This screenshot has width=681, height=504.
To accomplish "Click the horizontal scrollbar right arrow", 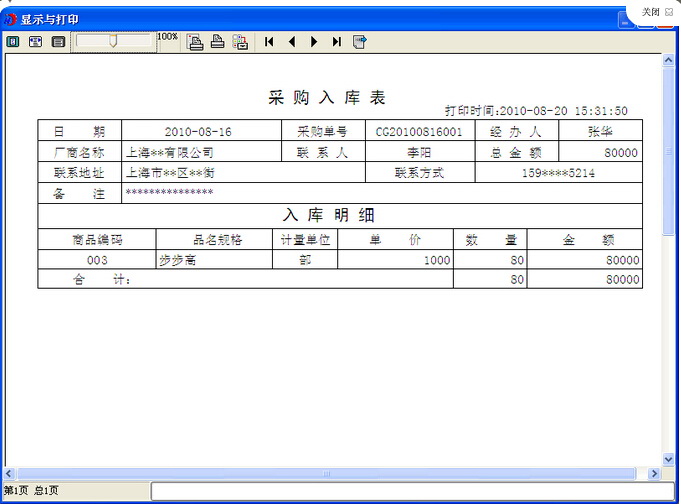I will pyautogui.click(x=654, y=473).
